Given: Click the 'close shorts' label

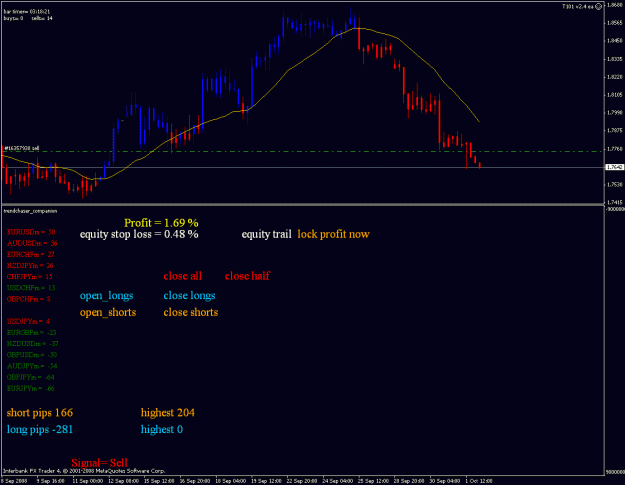Looking at the screenshot, I should (191, 312).
